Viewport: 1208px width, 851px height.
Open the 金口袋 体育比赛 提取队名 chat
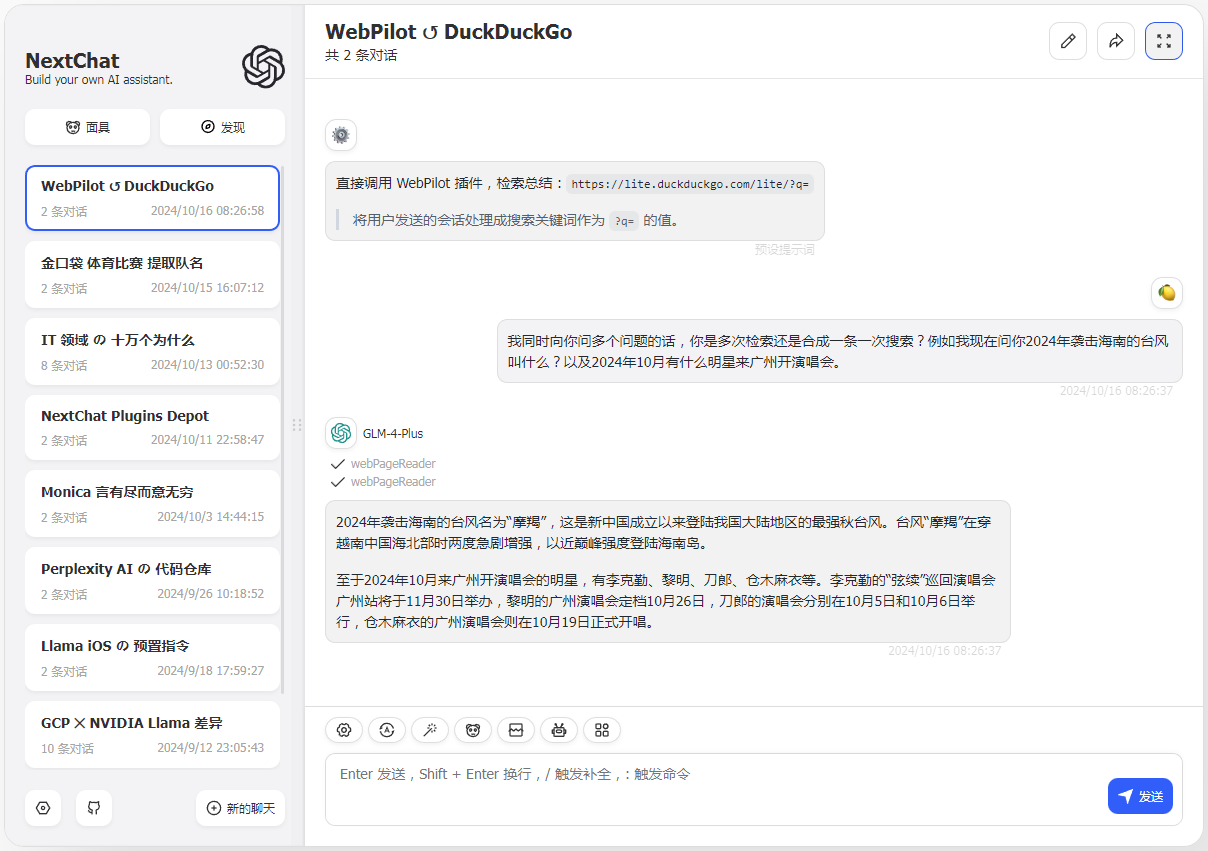pos(152,275)
